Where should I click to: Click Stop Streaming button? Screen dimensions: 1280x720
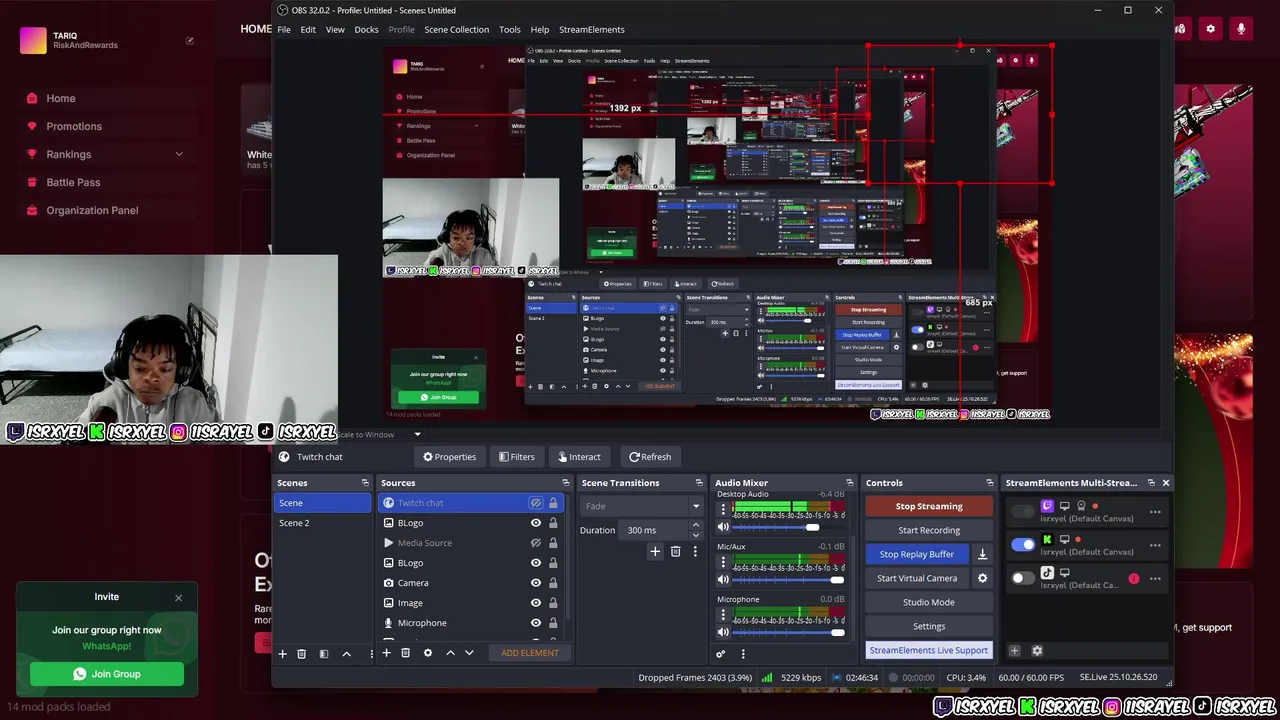point(929,506)
